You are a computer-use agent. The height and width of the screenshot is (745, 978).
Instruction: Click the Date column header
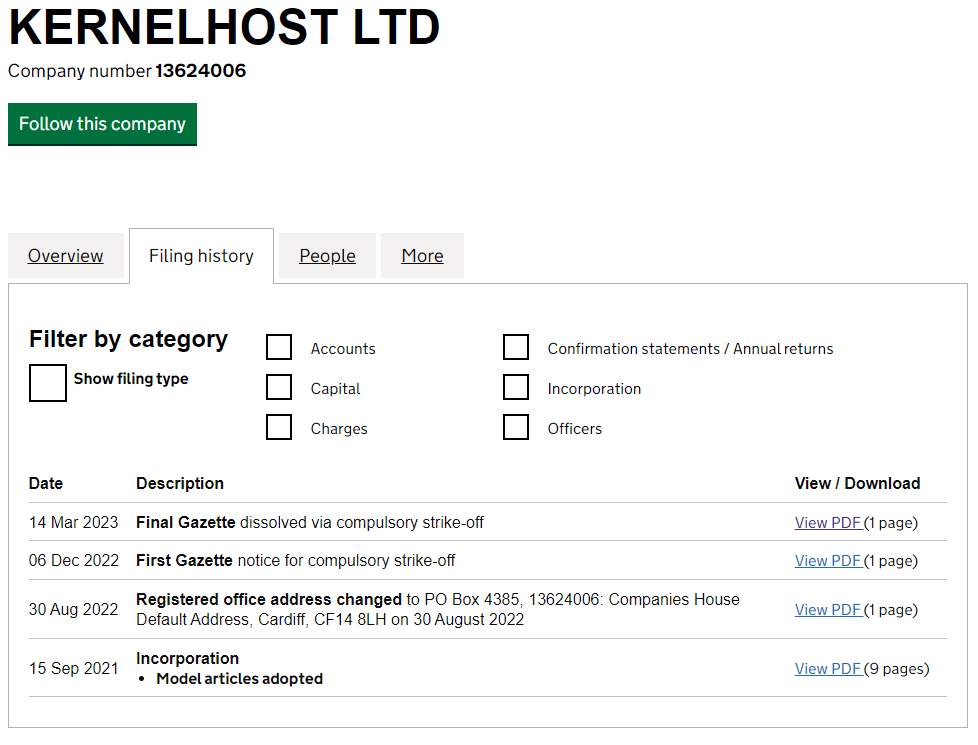click(x=46, y=484)
